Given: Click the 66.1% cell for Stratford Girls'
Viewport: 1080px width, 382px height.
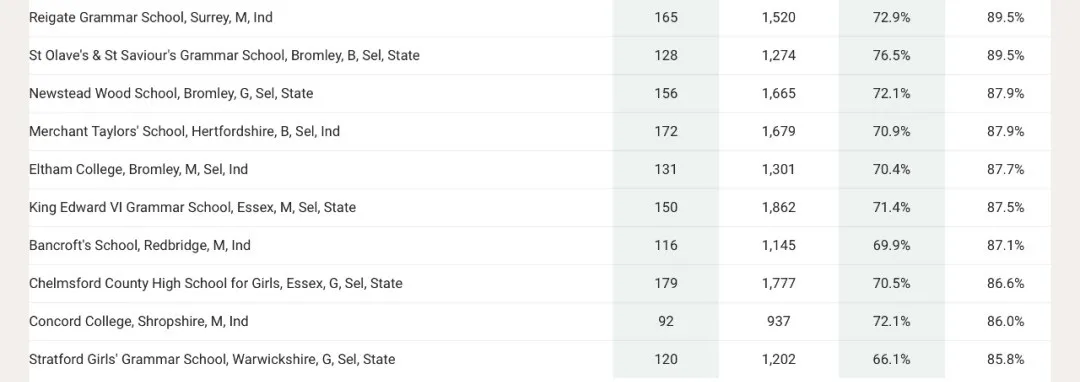Looking at the screenshot, I should tap(891, 359).
